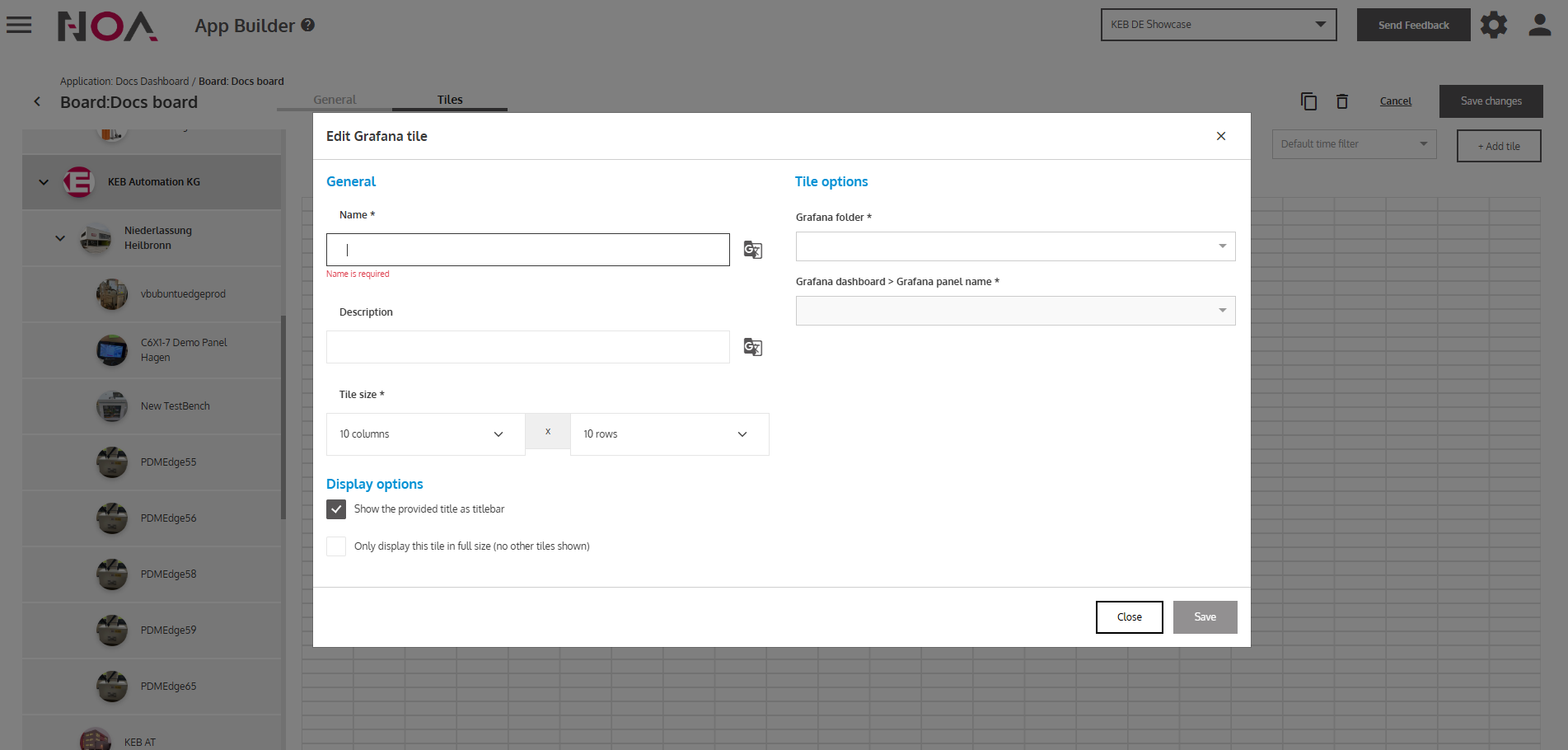Click the back arrow next to Board title
The width and height of the screenshot is (1568, 750).
[37, 101]
